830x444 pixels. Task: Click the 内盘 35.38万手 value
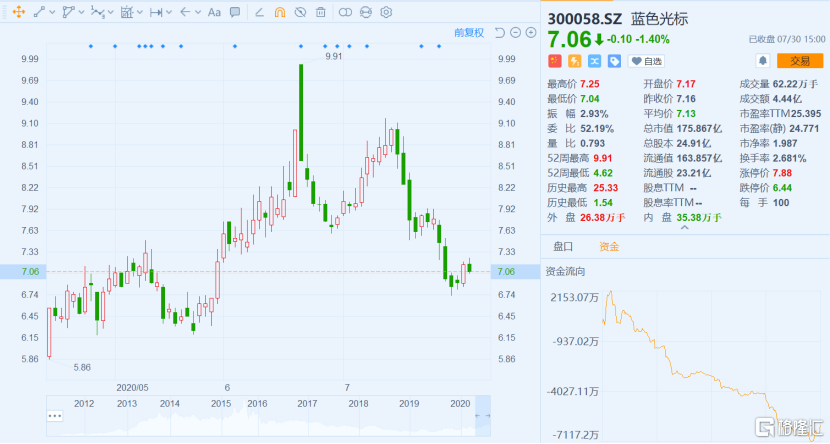699,218
